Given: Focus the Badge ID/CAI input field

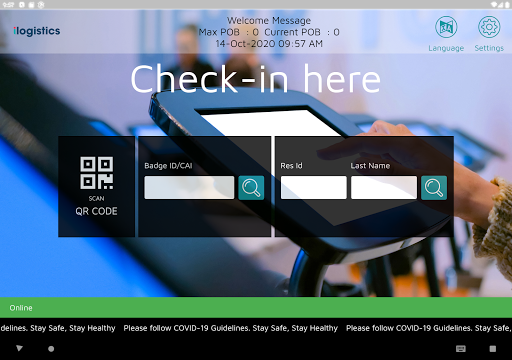Looking at the screenshot, I should point(189,188).
